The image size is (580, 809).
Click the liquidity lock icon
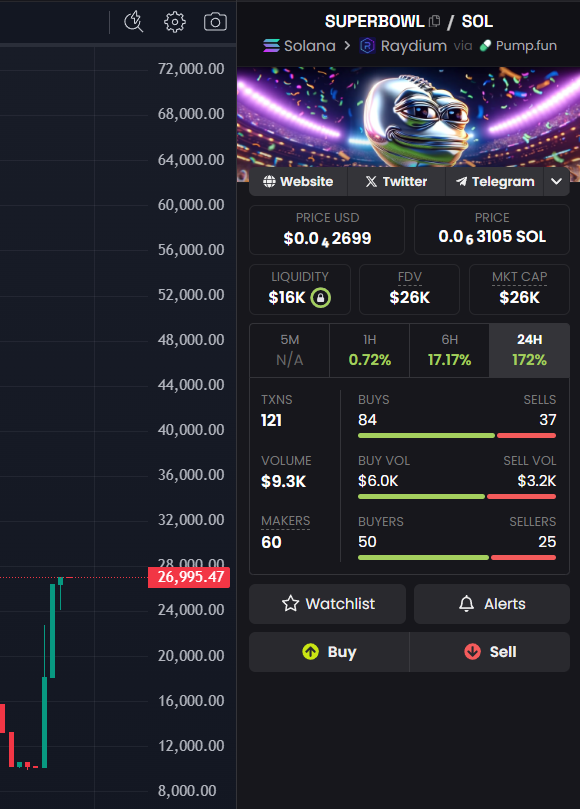(320, 298)
